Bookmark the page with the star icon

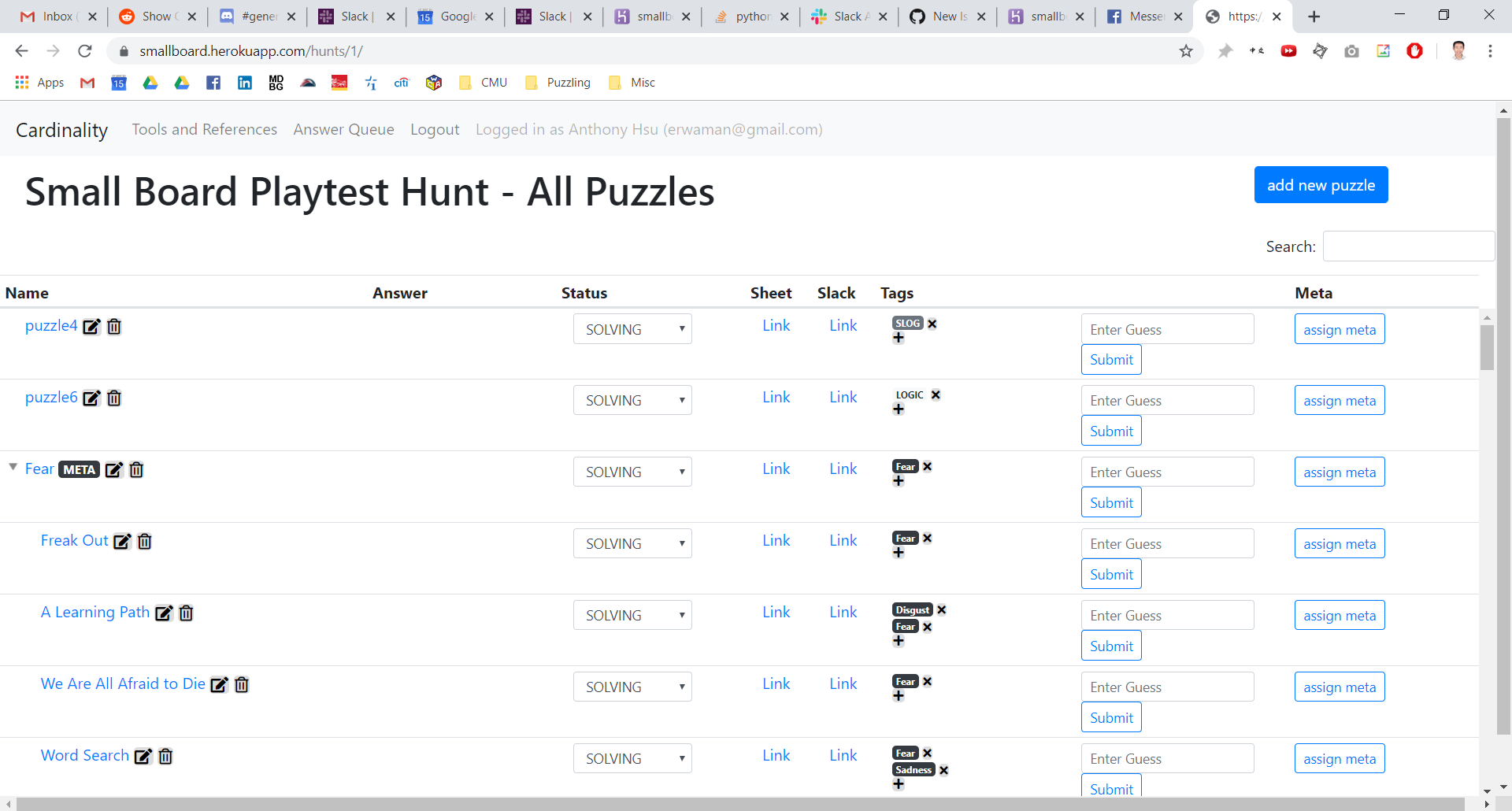click(x=1186, y=50)
